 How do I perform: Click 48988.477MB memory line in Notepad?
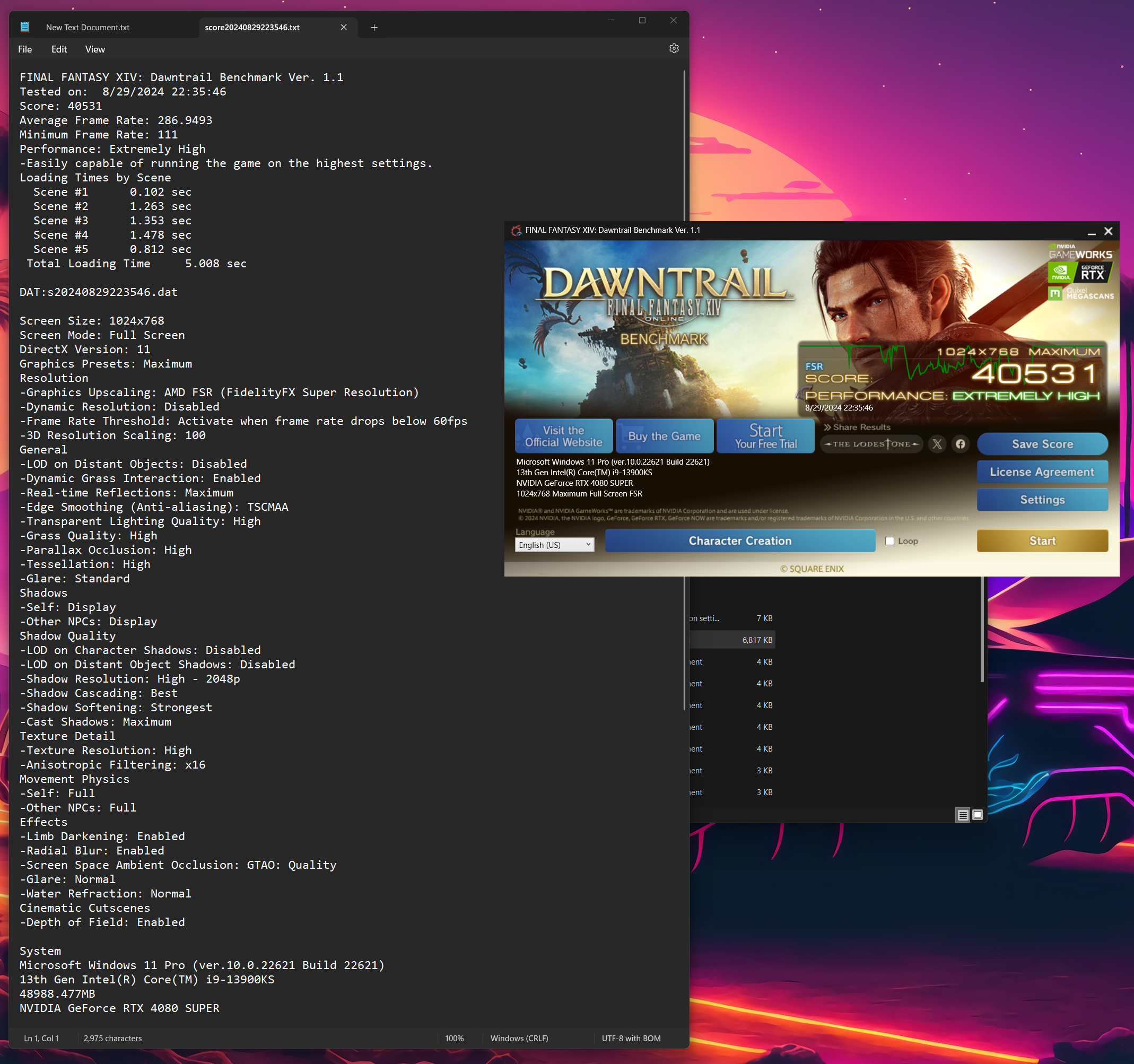click(x=58, y=994)
